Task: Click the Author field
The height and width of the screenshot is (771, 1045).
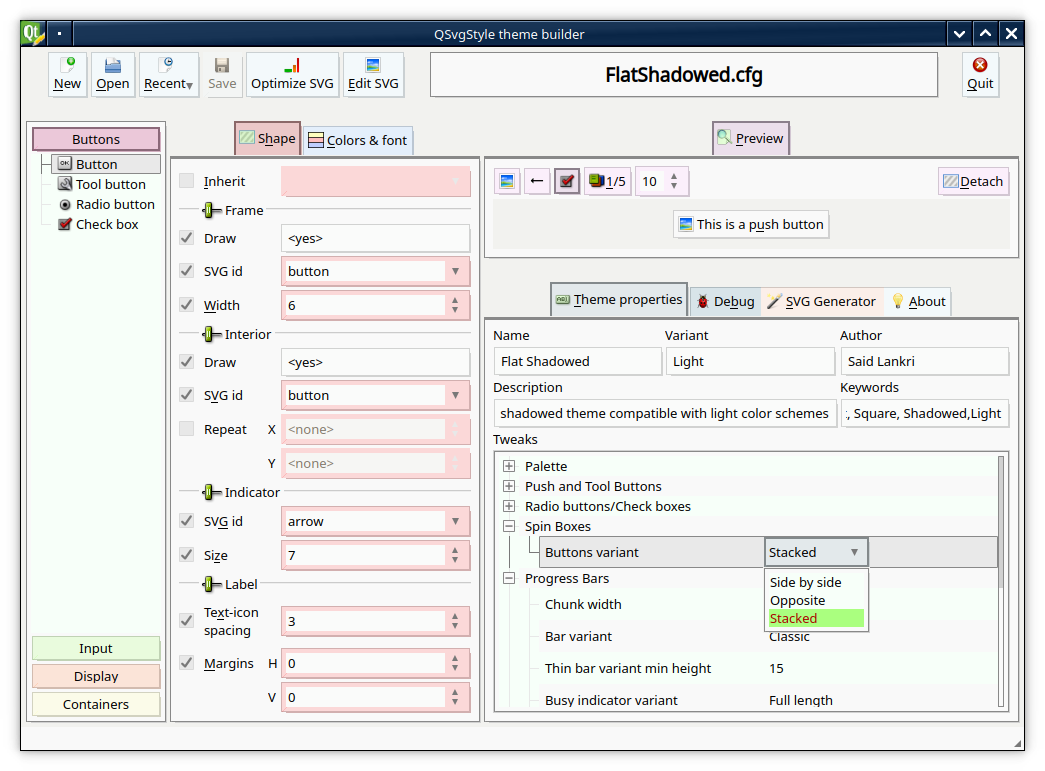Action: pos(924,361)
